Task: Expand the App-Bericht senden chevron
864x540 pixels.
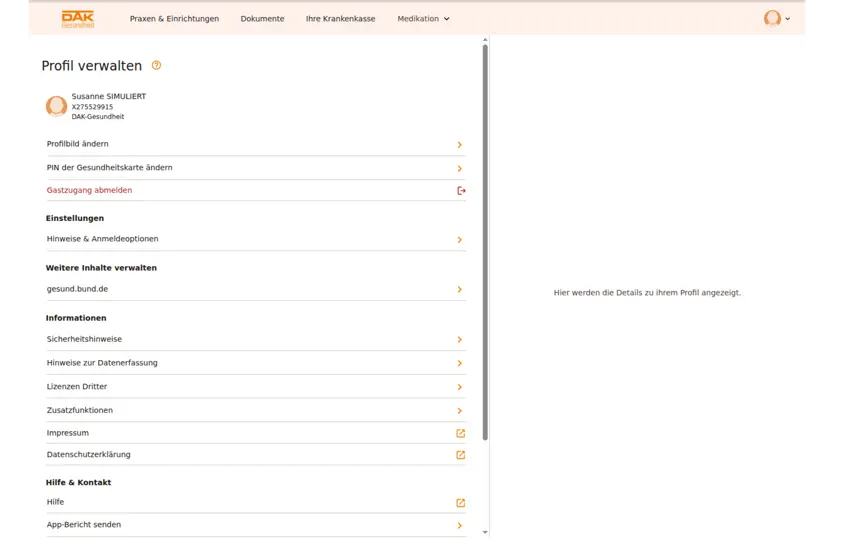Action: (460, 526)
